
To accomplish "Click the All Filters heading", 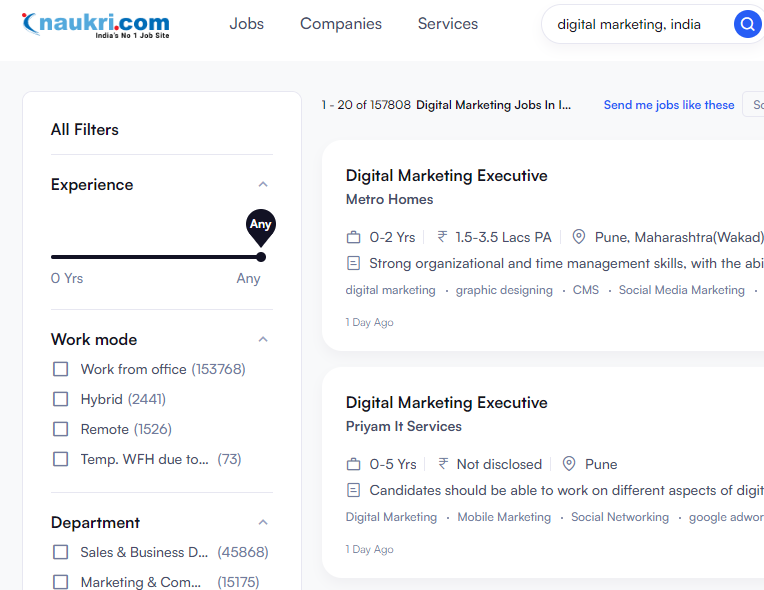I will coord(85,130).
